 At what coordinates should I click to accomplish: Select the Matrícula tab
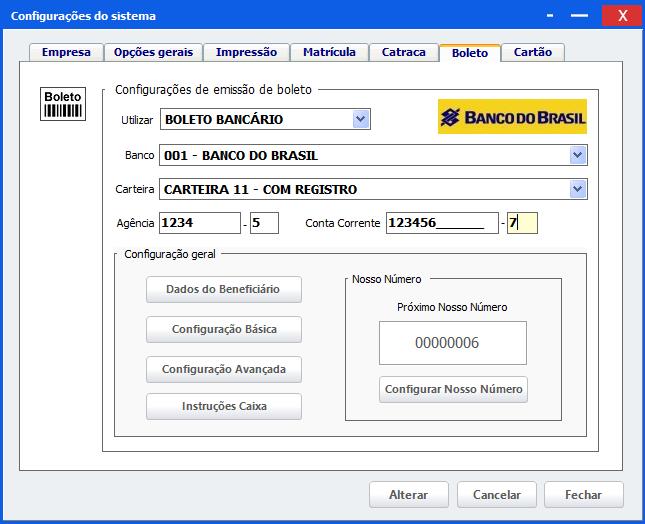click(329, 52)
